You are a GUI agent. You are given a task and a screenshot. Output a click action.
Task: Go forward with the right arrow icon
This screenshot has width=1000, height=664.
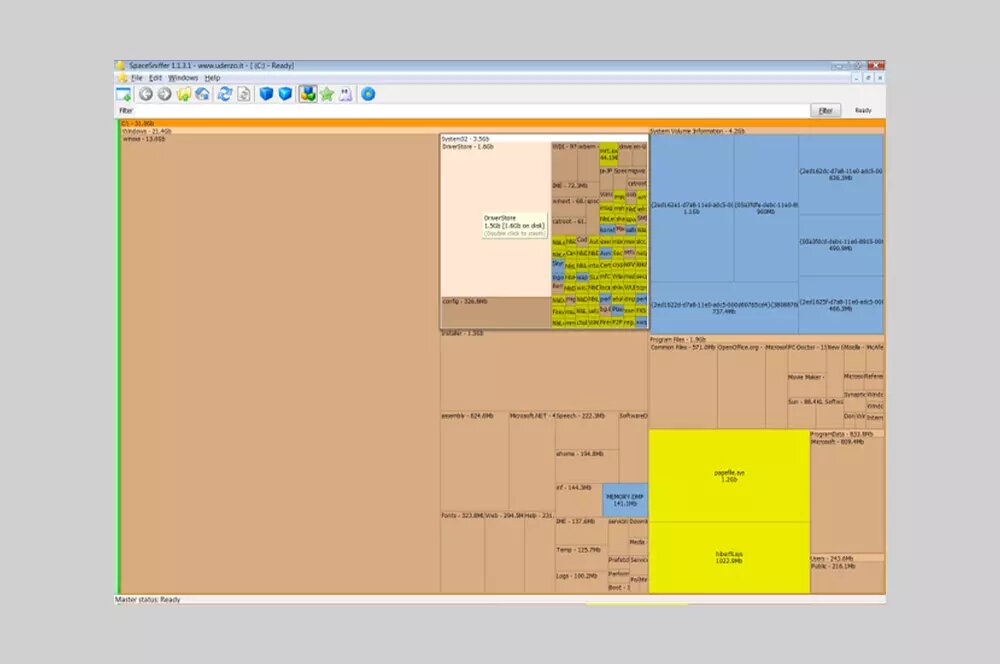(164, 94)
